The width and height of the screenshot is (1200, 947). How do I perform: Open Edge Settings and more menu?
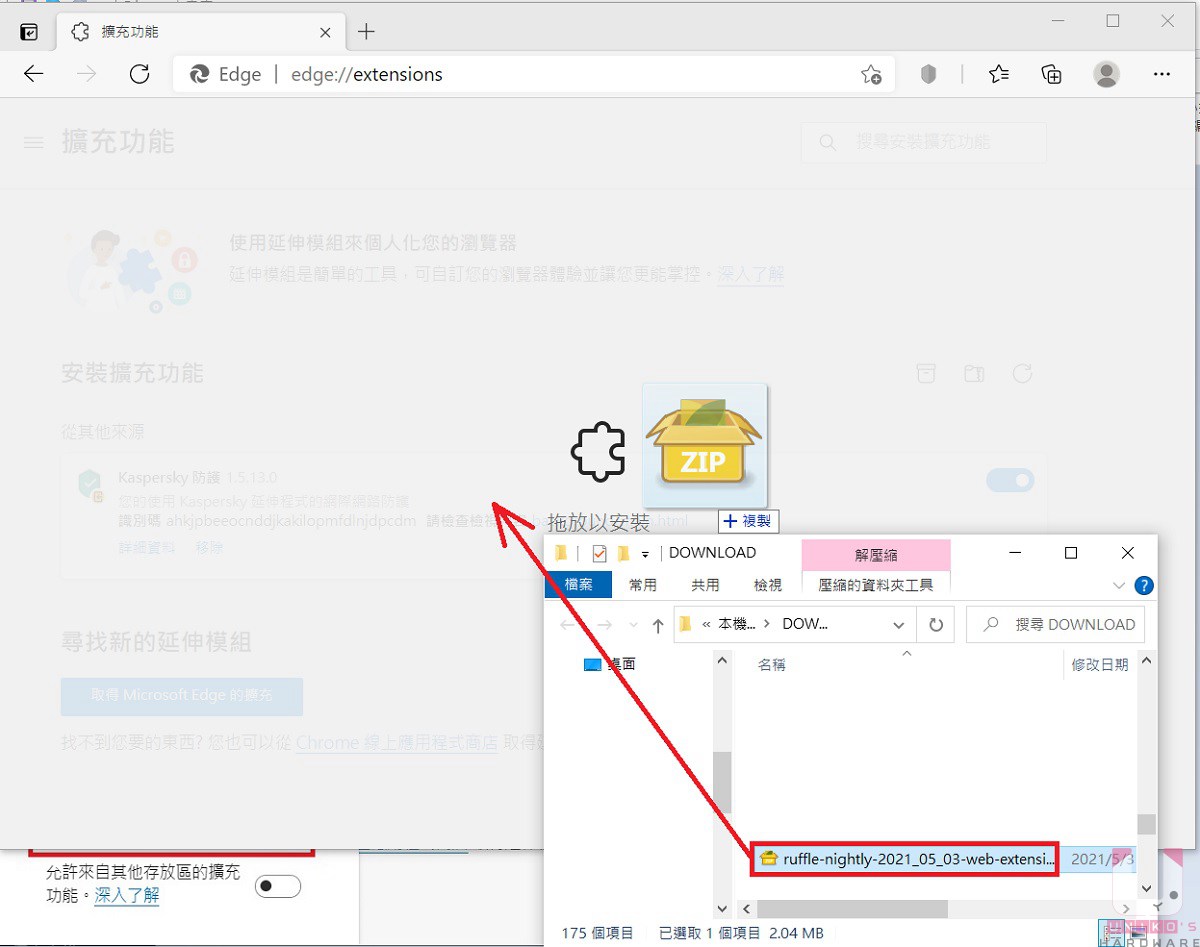click(x=1161, y=74)
